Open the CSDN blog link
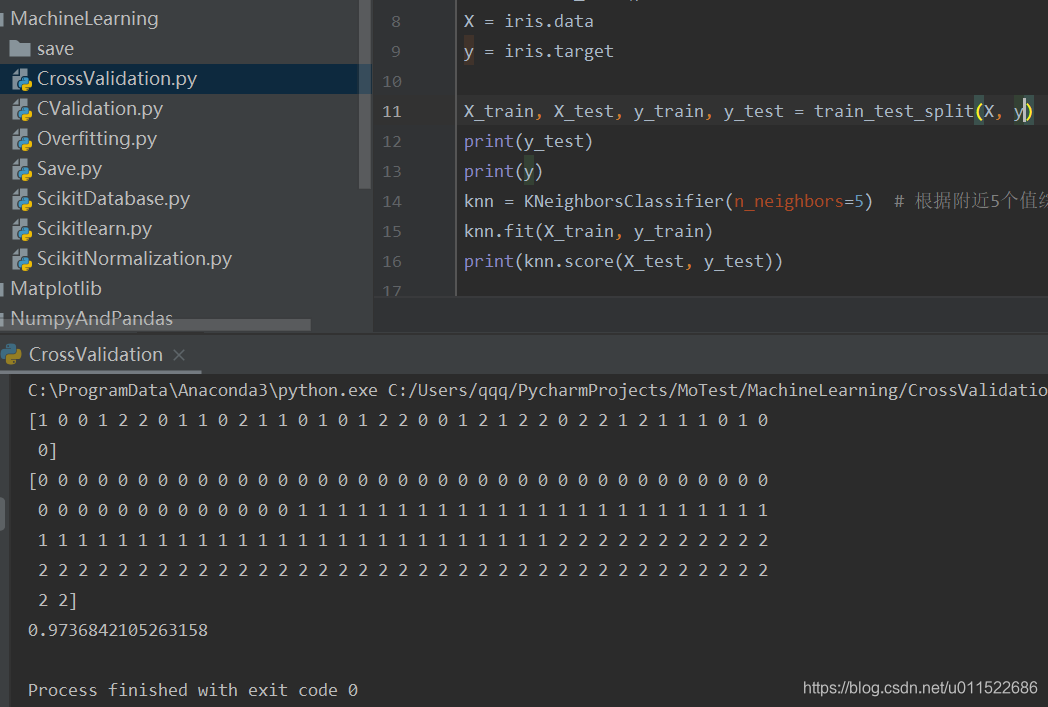Image resolution: width=1048 pixels, height=707 pixels. [x=919, y=687]
